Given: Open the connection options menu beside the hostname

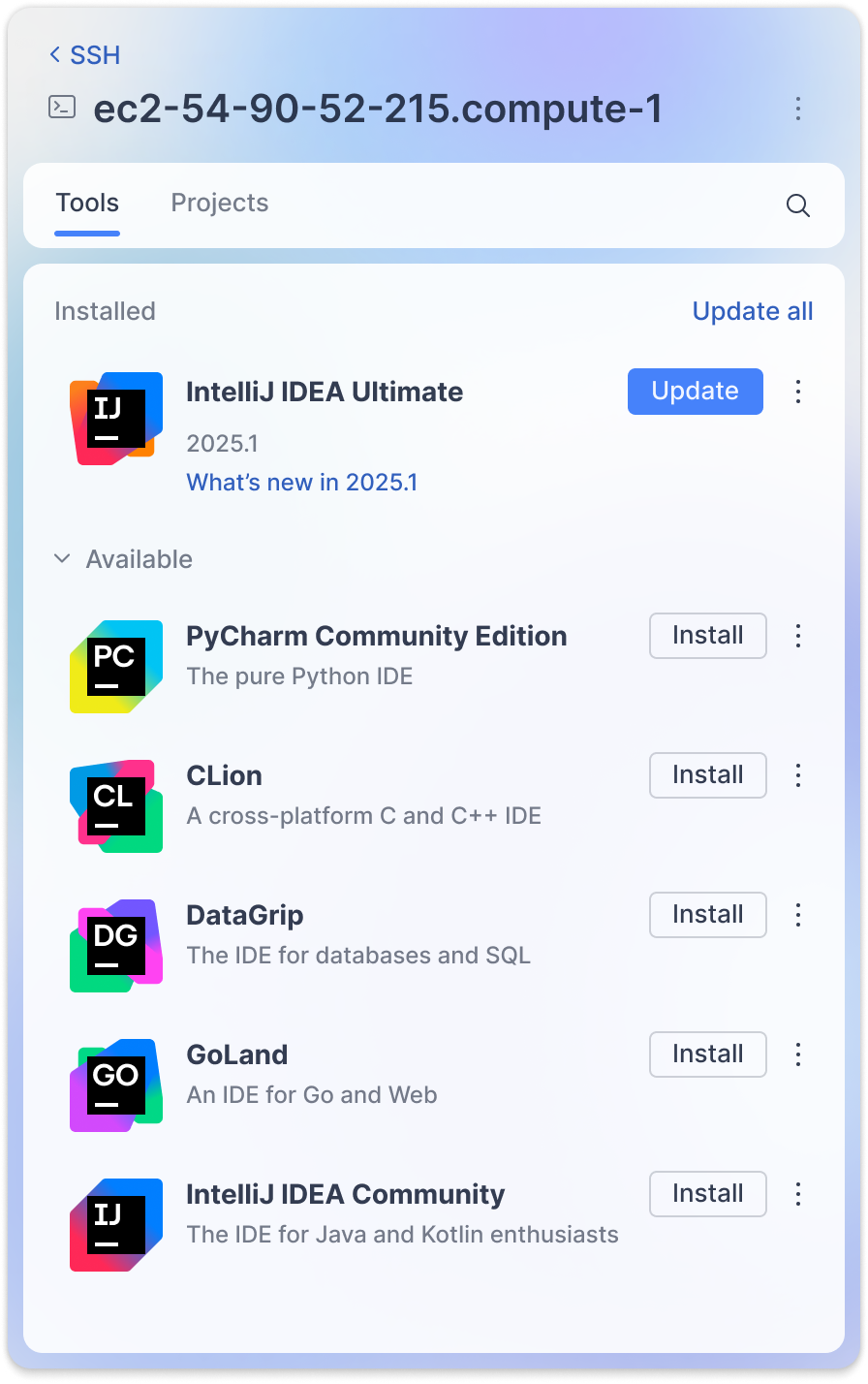Looking at the screenshot, I should tap(798, 109).
